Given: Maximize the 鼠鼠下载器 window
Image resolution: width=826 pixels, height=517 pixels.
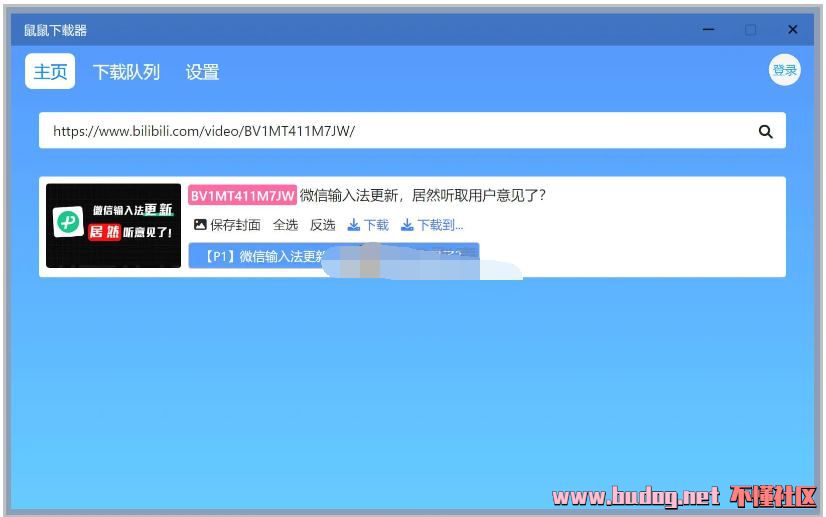Looking at the screenshot, I should pos(751,30).
